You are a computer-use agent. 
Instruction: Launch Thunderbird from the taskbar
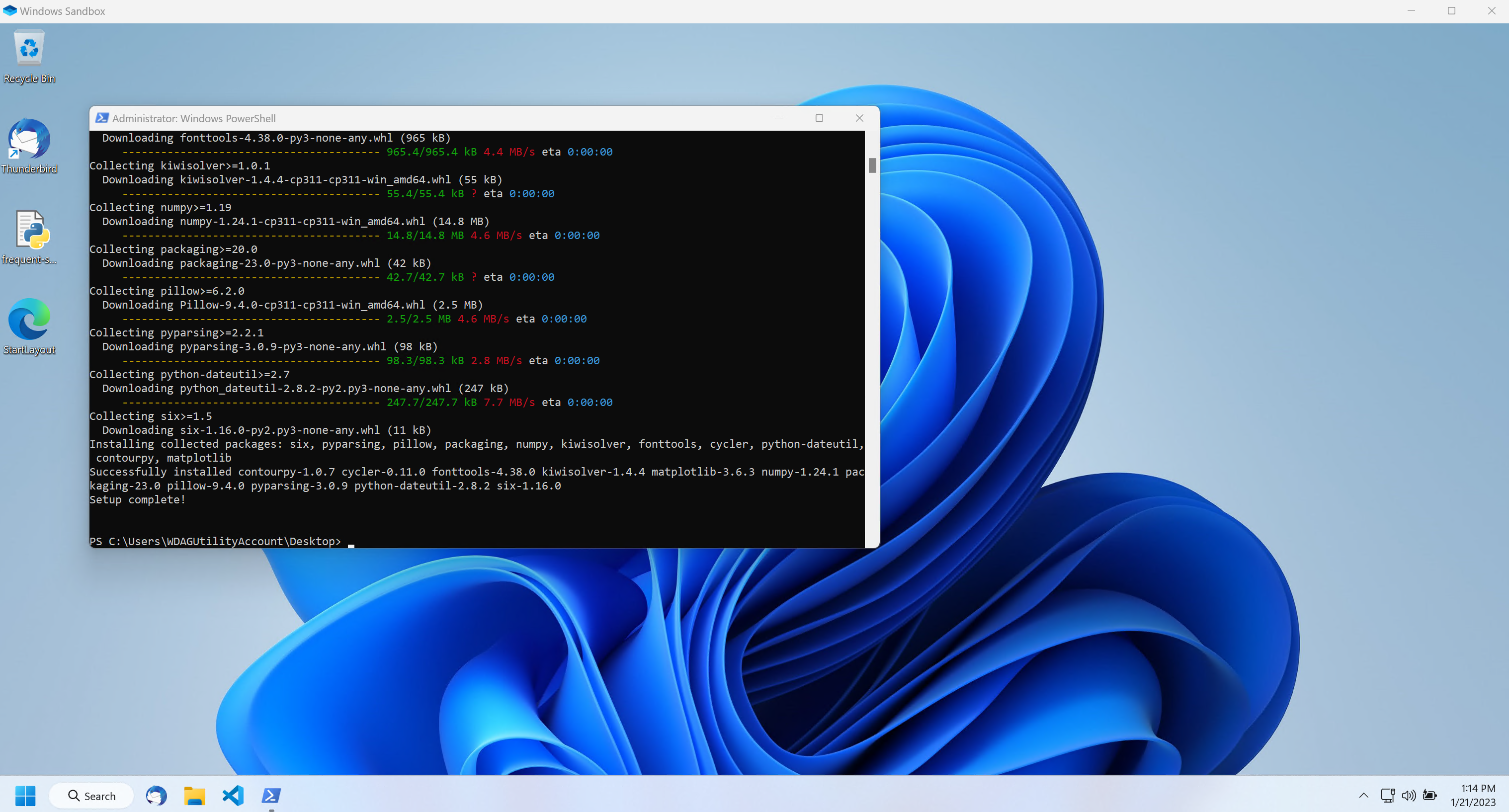[x=157, y=795]
